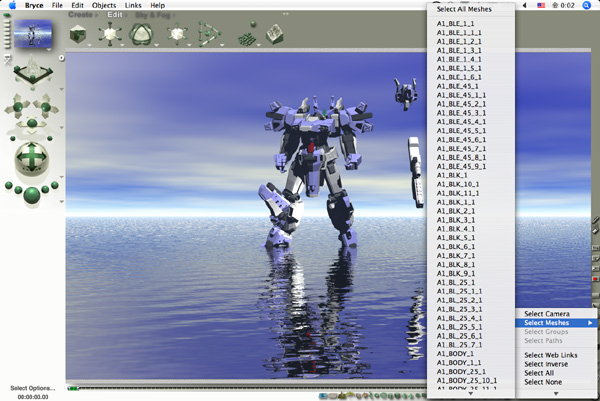Open the Edit menu in menu bar
Image resolution: width=600 pixels, height=401 pixels.
77,5
